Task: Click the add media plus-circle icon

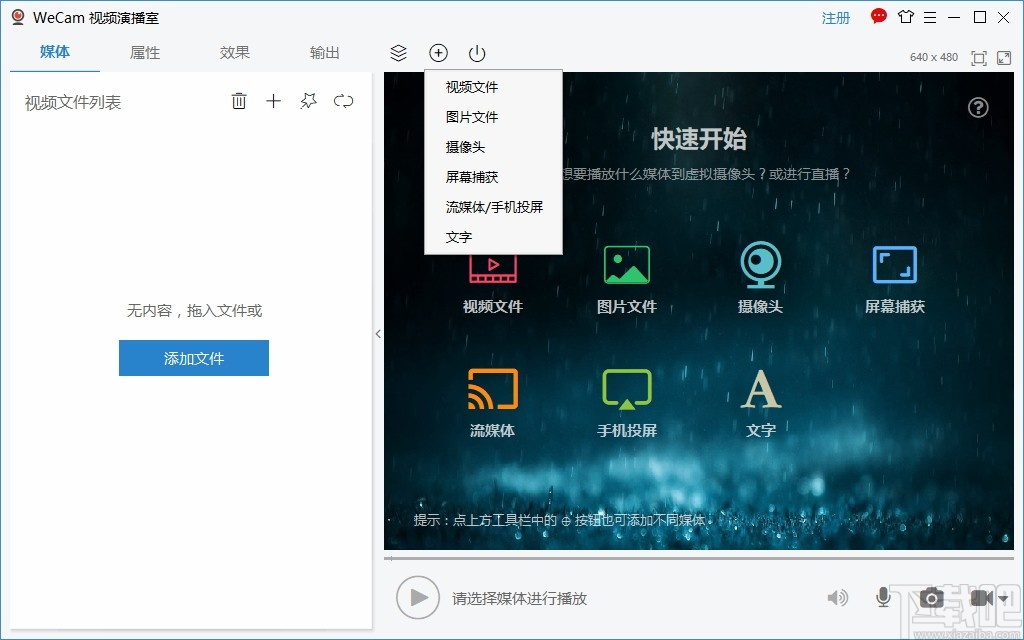Action: [x=438, y=53]
